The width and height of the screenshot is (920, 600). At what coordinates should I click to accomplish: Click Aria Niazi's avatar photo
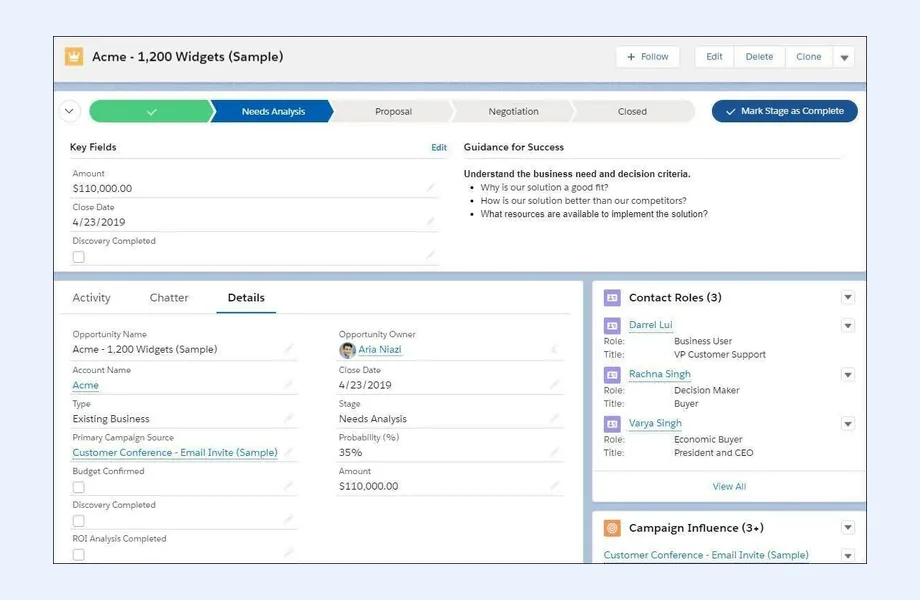point(347,350)
